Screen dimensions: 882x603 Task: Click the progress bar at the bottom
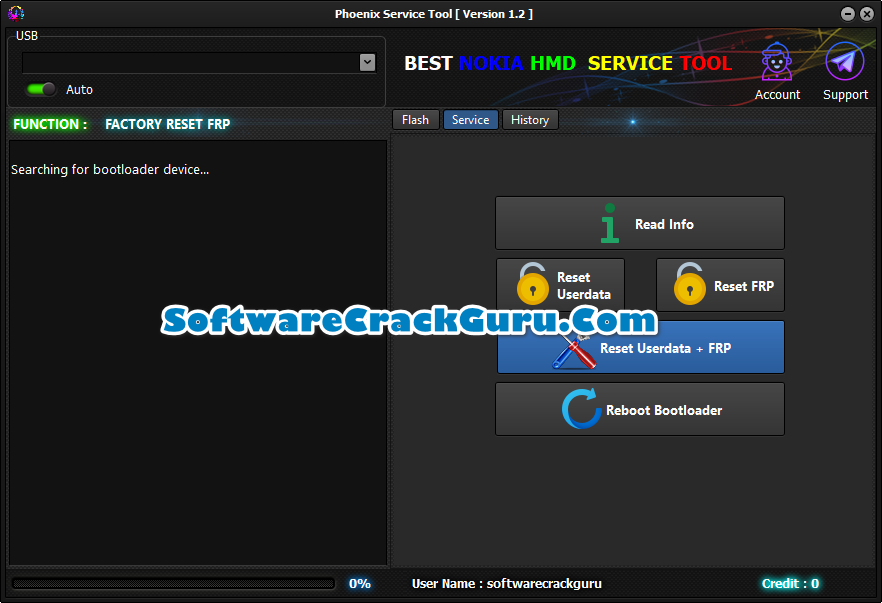[173, 583]
